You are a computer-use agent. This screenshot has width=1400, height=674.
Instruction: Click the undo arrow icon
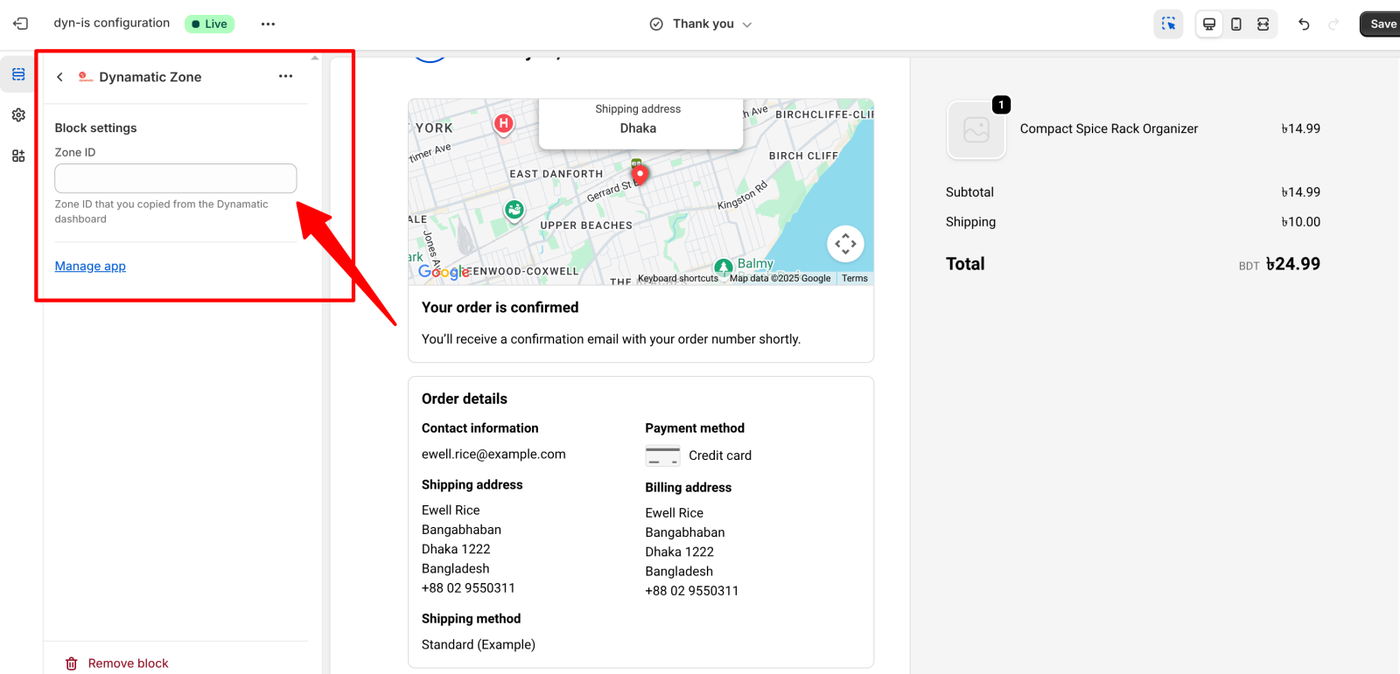click(x=1304, y=24)
